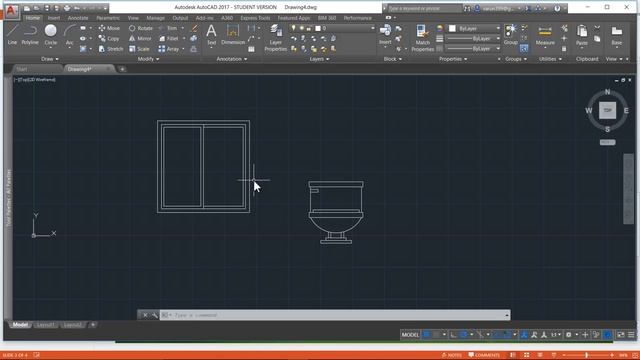Switch to the Annotate ribbon tab
The width and height of the screenshot is (640, 360).
click(78, 18)
